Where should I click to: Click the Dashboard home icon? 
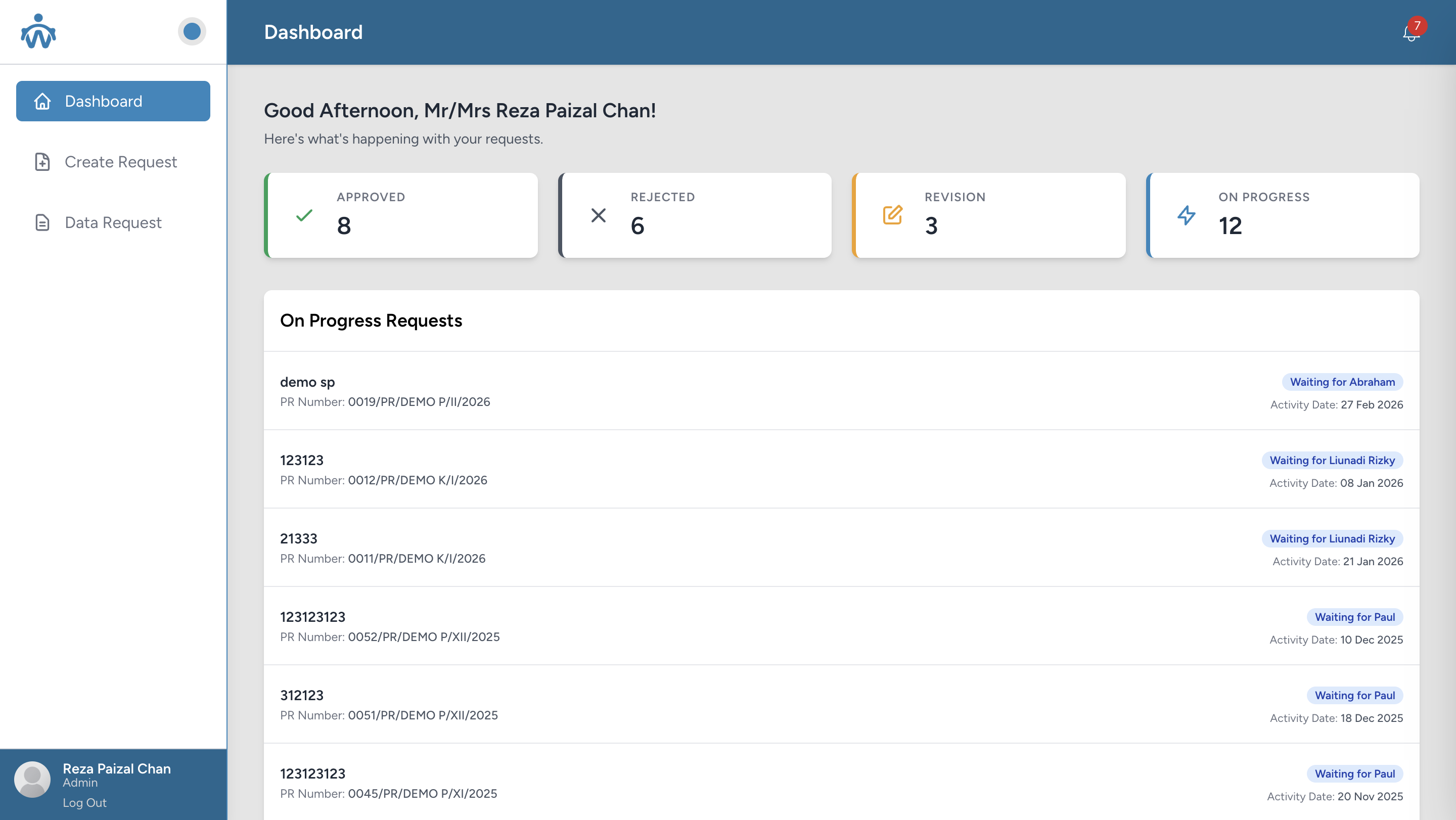[x=42, y=101]
